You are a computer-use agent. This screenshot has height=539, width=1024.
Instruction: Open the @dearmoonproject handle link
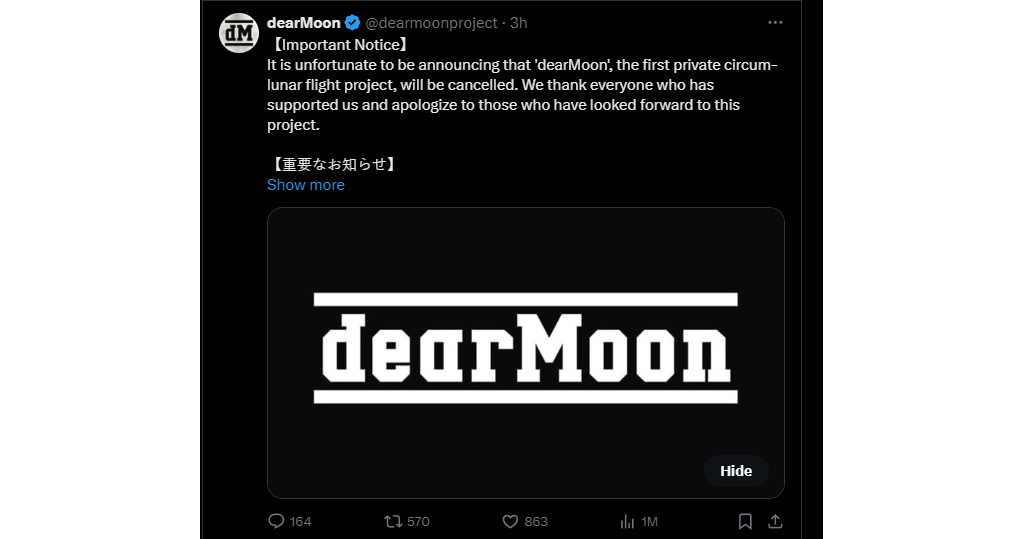[x=432, y=23]
